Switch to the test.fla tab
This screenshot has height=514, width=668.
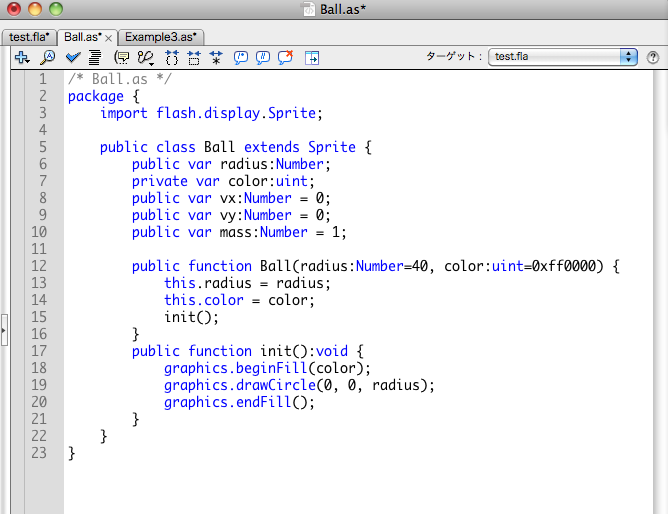29,37
